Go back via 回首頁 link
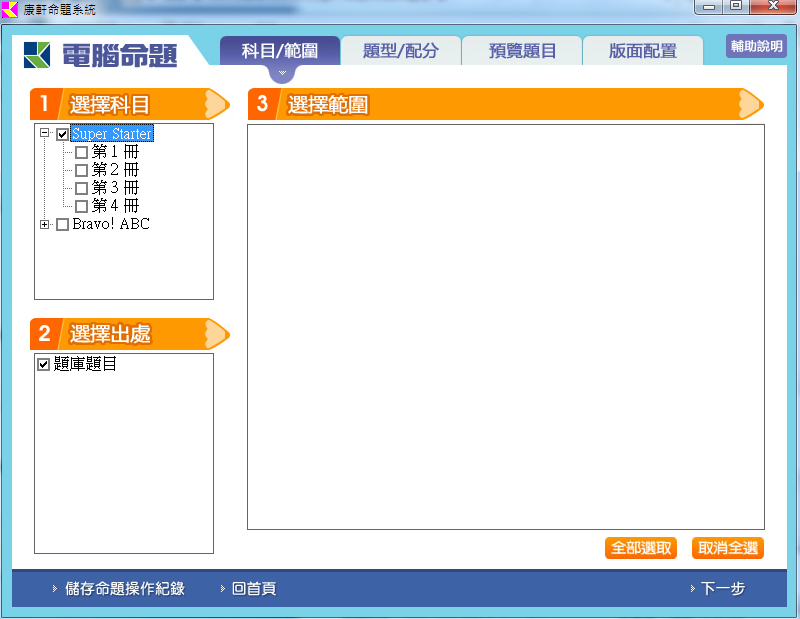800x619 pixels. [254, 588]
